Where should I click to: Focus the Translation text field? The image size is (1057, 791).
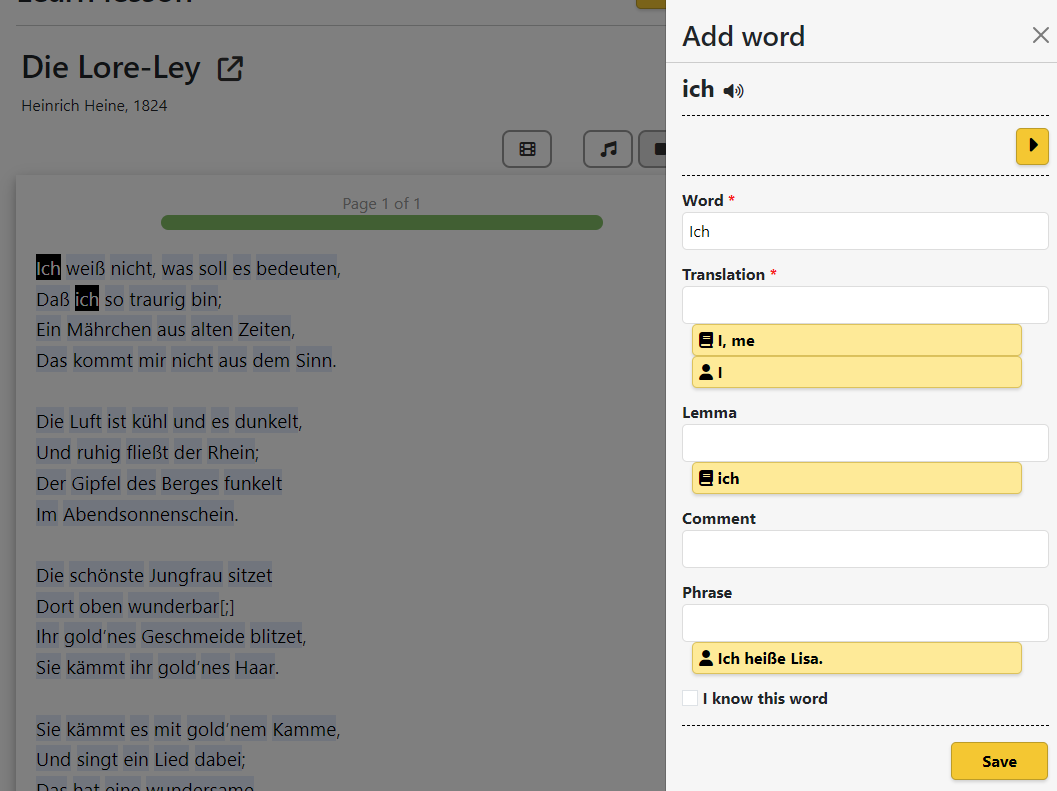point(865,305)
